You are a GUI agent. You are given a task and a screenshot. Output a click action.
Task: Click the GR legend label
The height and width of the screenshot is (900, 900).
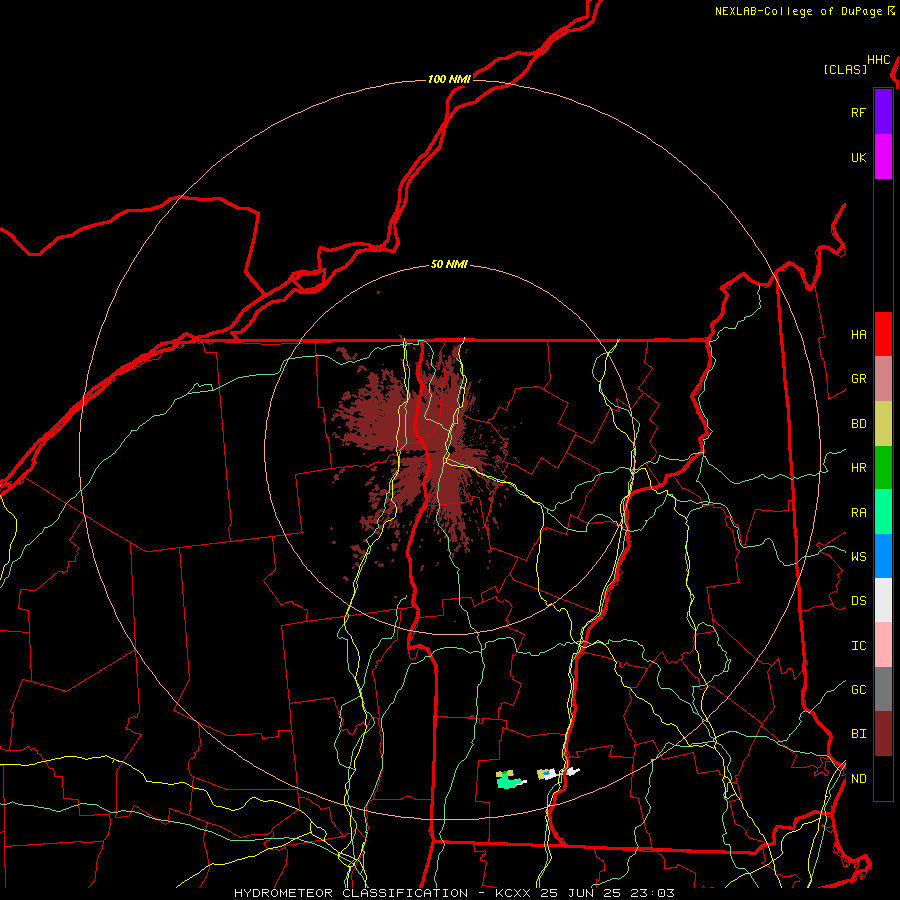pyautogui.click(x=858, y=379)
